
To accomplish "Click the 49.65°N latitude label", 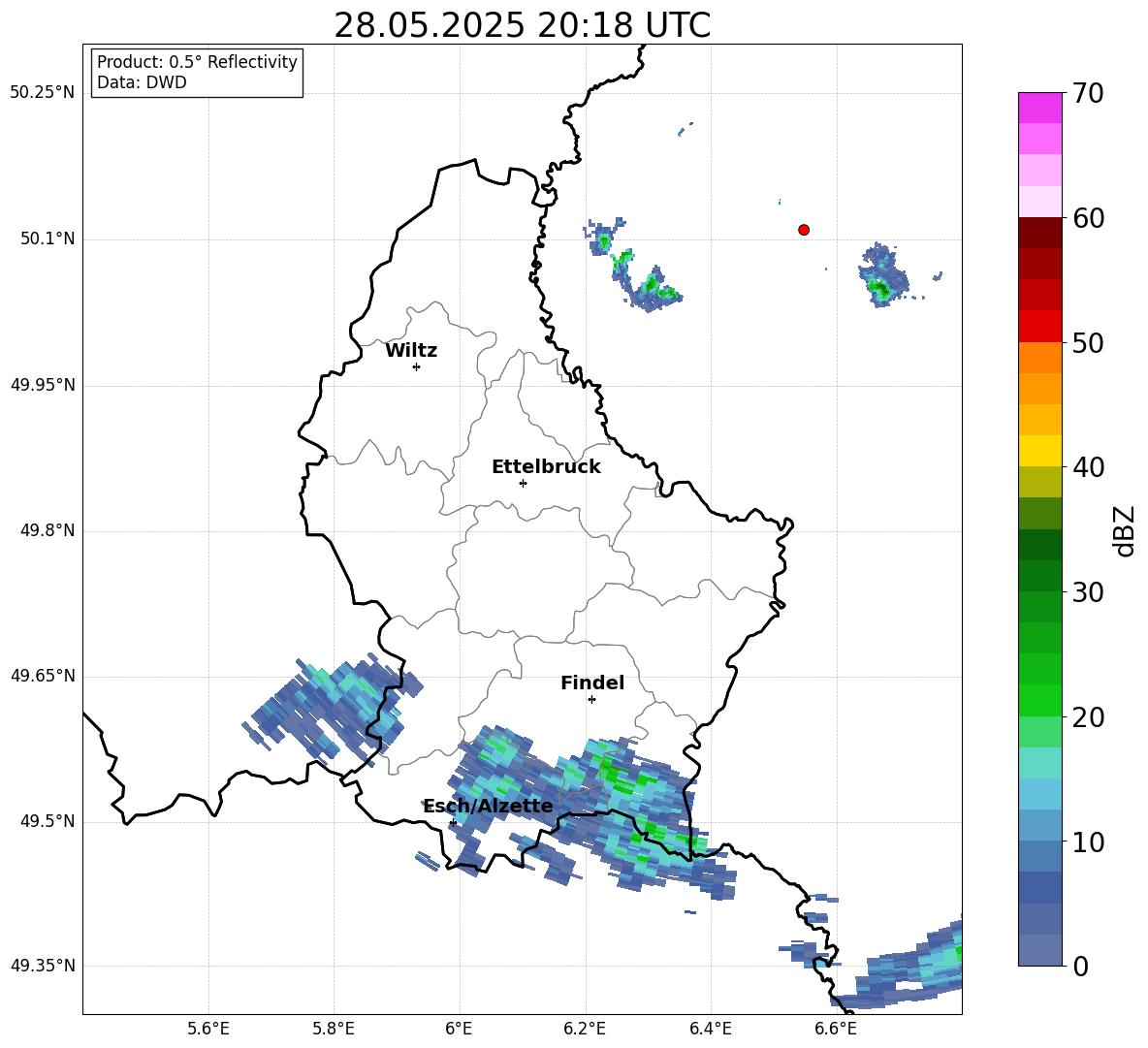I will (x=43, y=676).
